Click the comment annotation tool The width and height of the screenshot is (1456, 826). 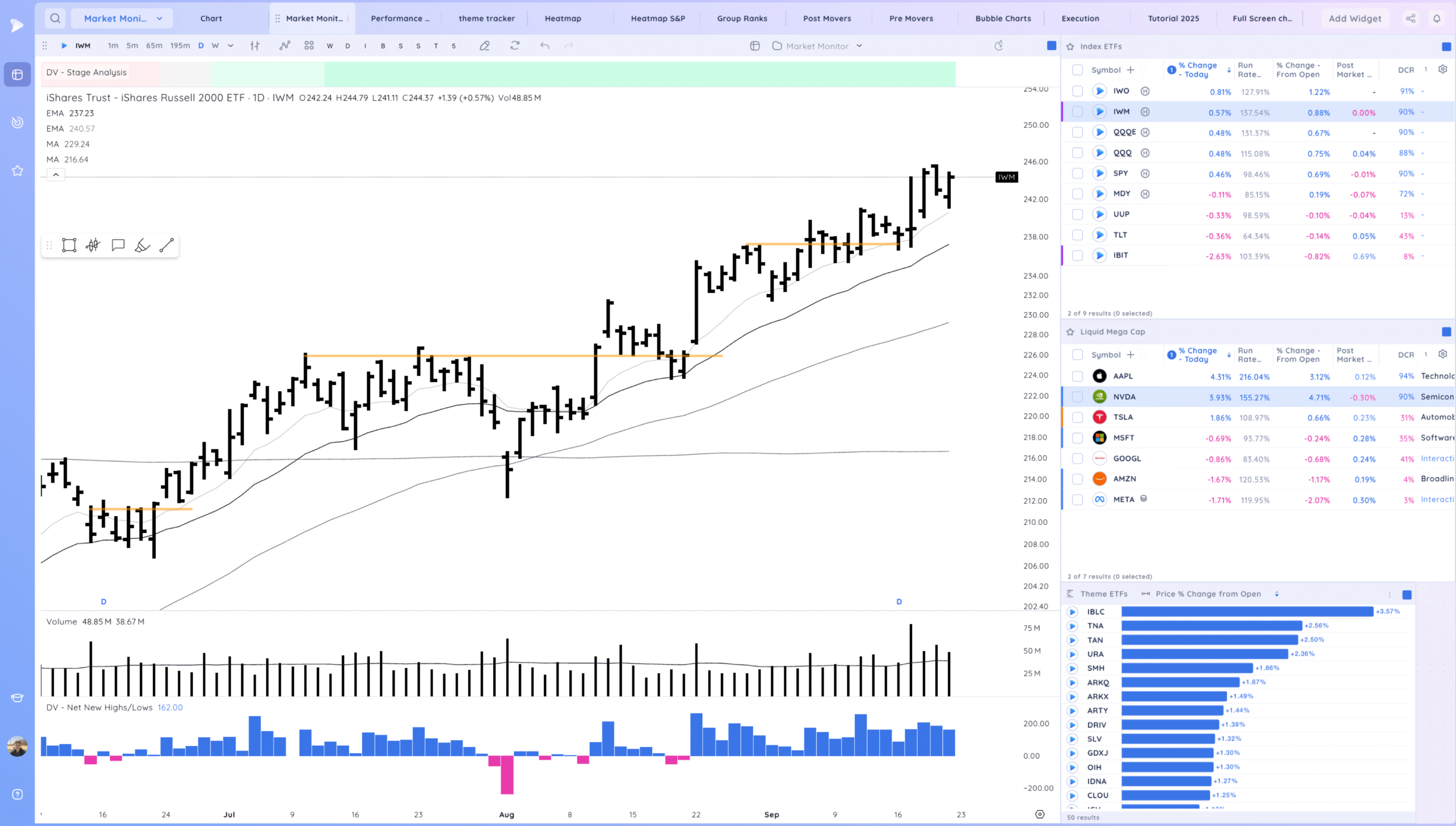click(118, 246)
